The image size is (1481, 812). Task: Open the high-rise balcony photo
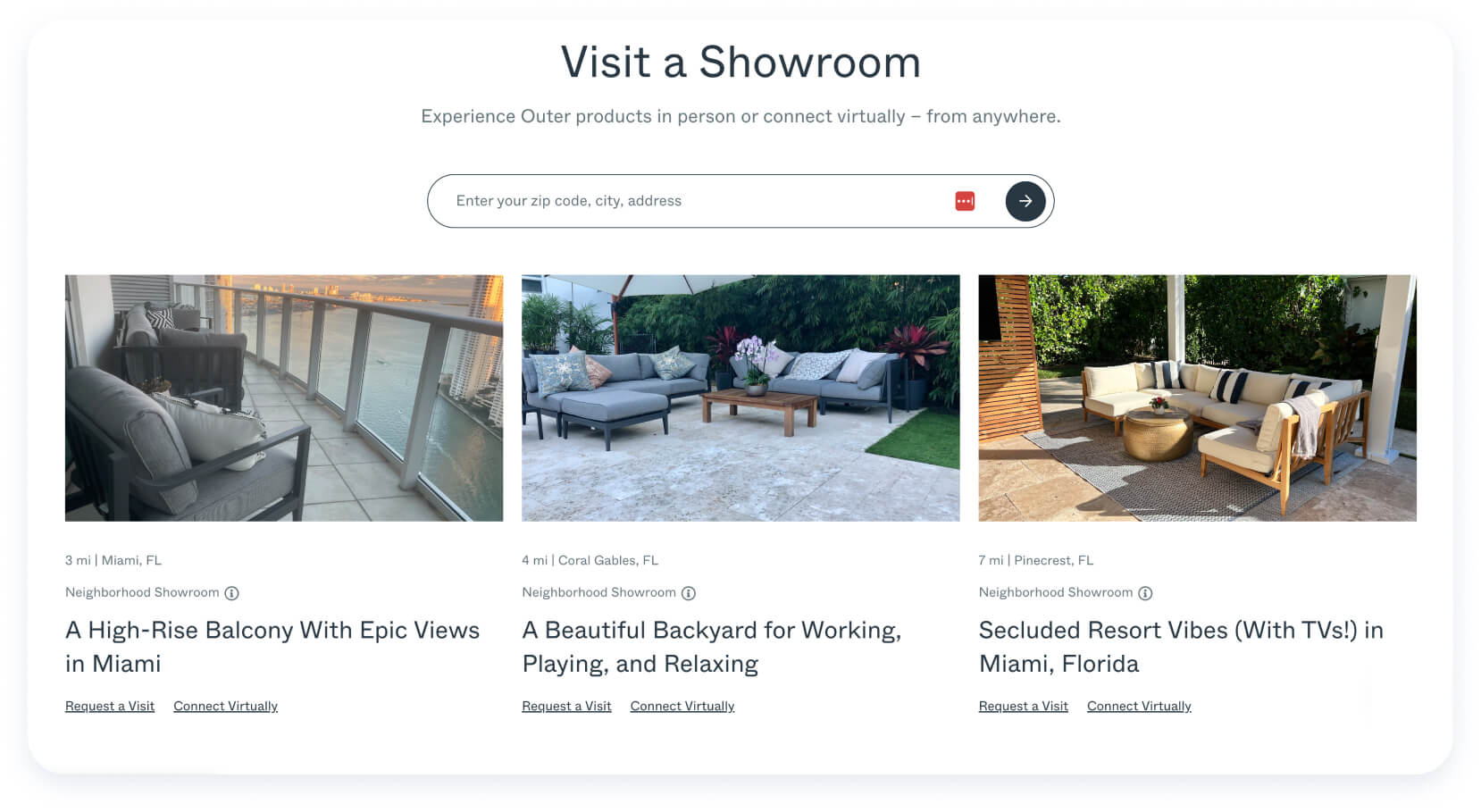pyautogui.click(x=284, y=398)
